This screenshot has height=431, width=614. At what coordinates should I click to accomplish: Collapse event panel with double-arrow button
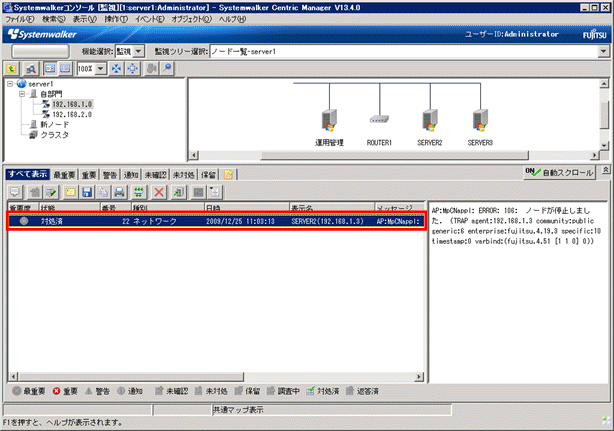(605, 170)
